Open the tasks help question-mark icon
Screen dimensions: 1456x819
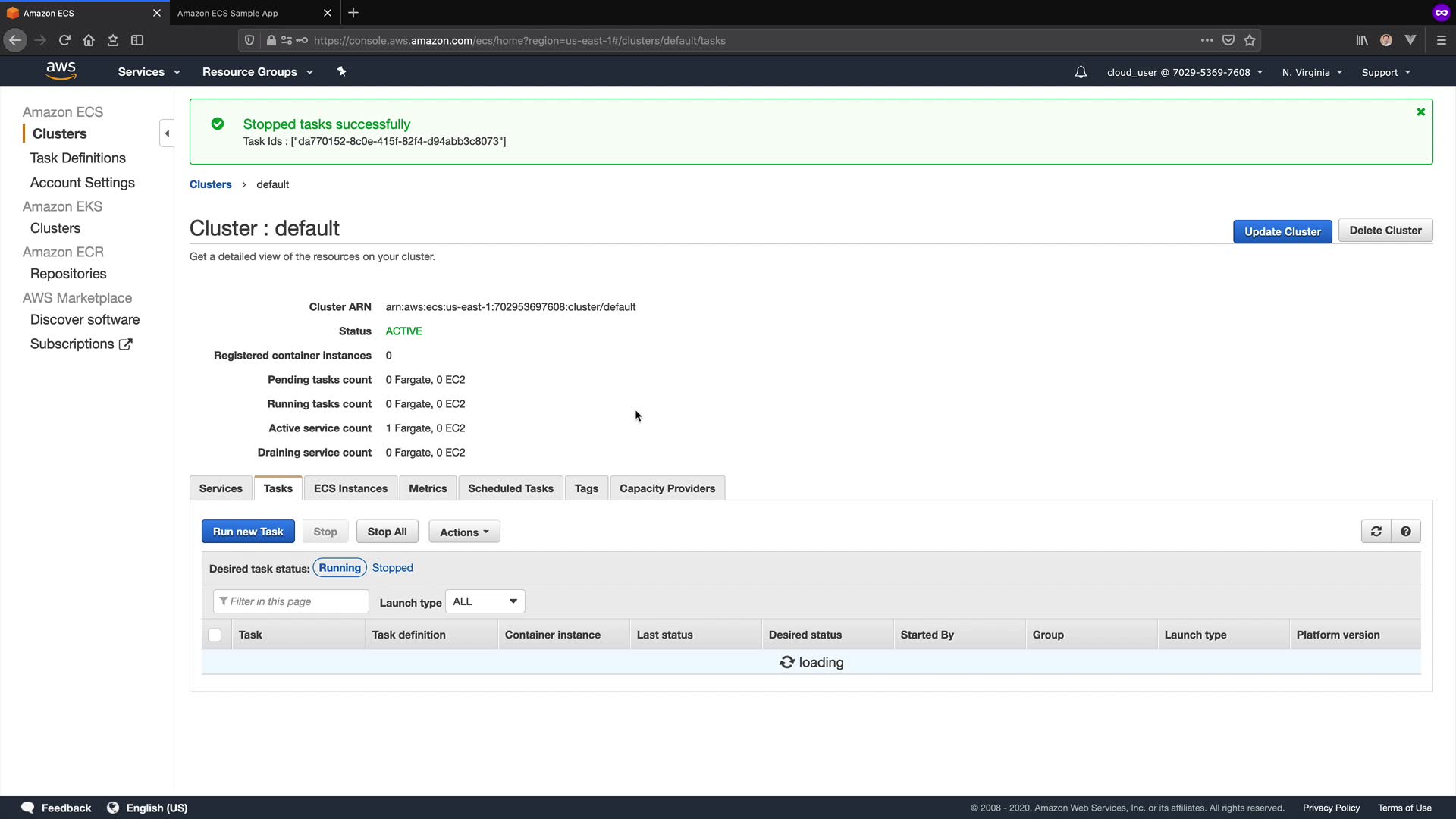click(1406, 532)
